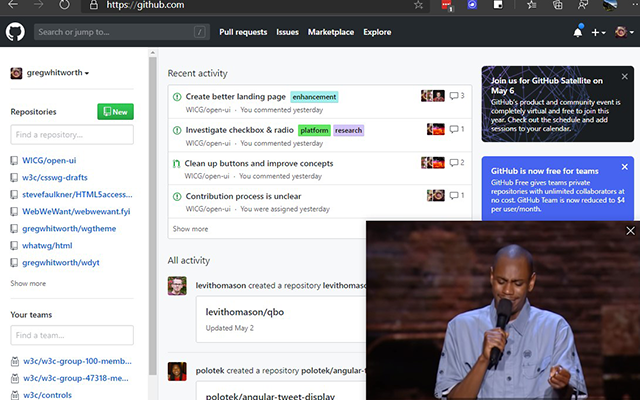
Task: Click the green platform label
Action: (x=314, y=130)
